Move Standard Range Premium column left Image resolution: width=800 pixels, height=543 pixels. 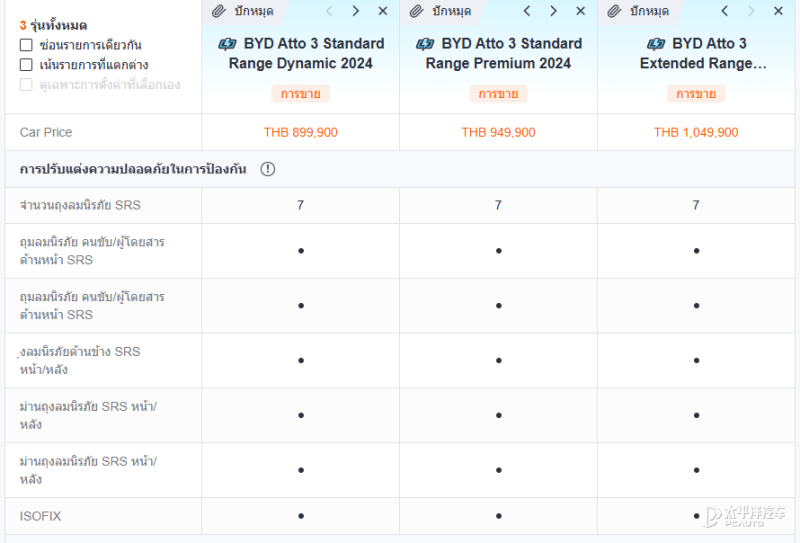click(527, 11)
